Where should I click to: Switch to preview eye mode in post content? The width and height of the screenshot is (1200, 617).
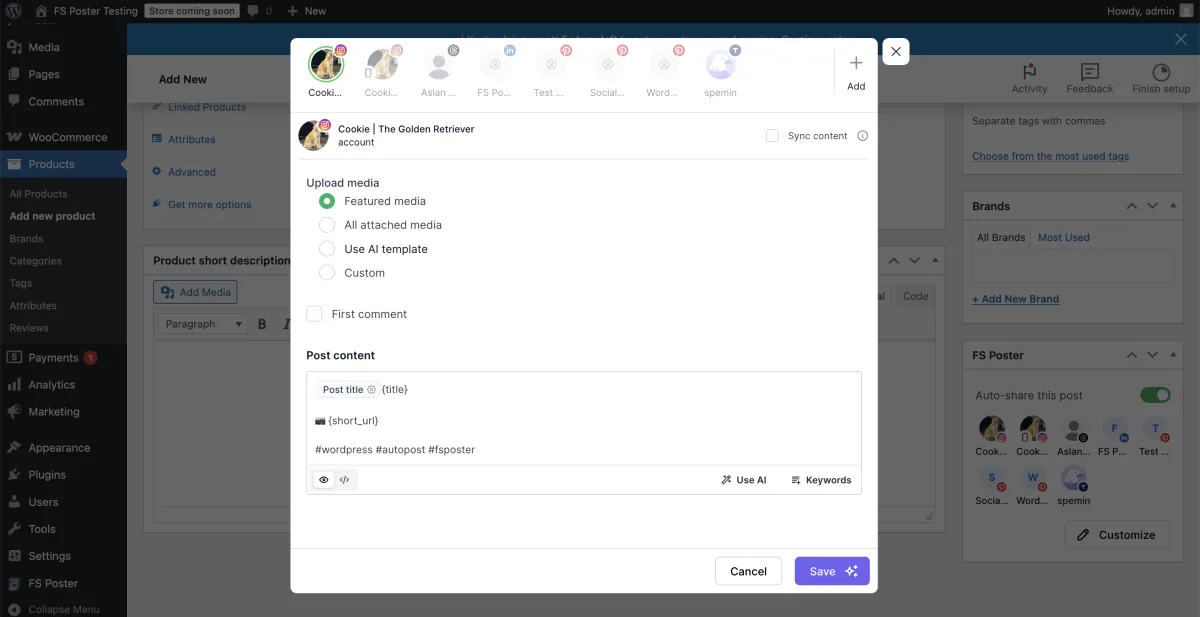(x=324, y=480)
